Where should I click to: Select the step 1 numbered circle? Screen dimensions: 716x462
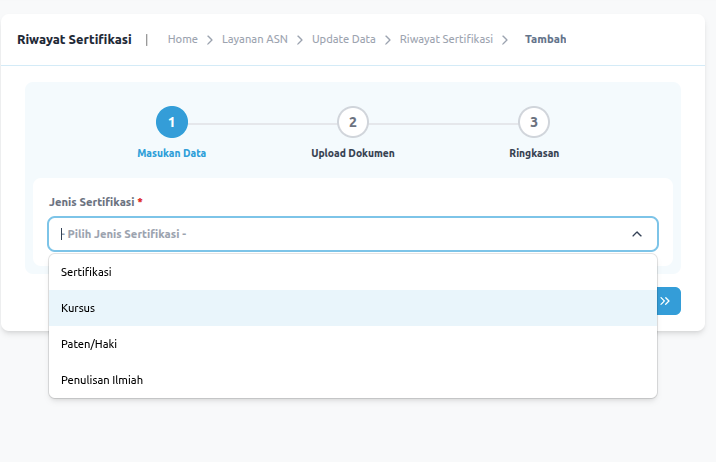coord(172,122)
